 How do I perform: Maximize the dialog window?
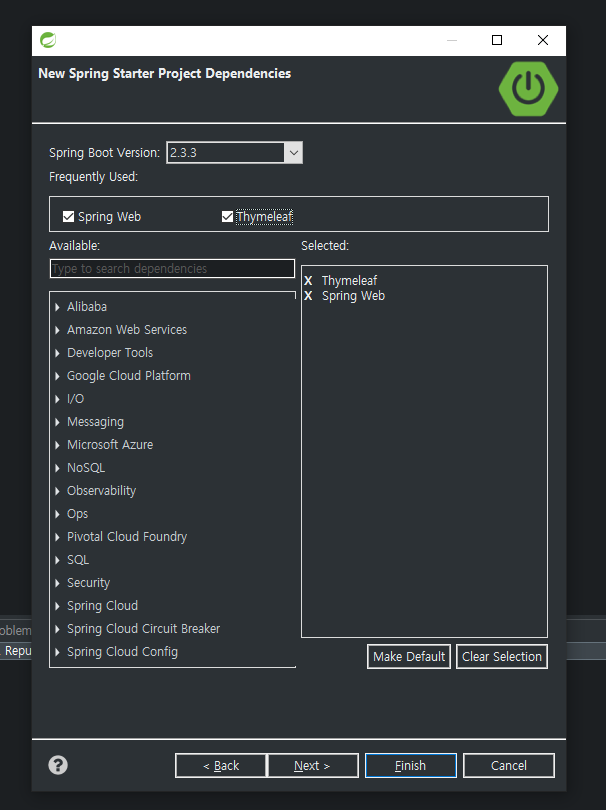pyautogui.click(x=497, y=40)
